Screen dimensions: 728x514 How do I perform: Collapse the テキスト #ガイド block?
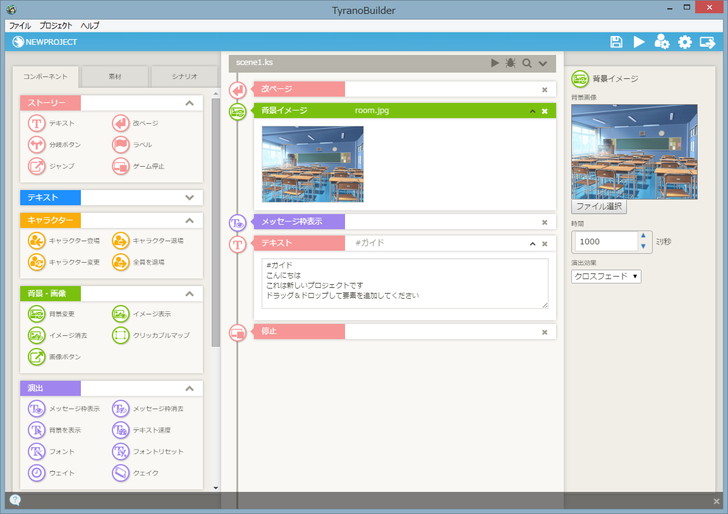coord(533,244)
